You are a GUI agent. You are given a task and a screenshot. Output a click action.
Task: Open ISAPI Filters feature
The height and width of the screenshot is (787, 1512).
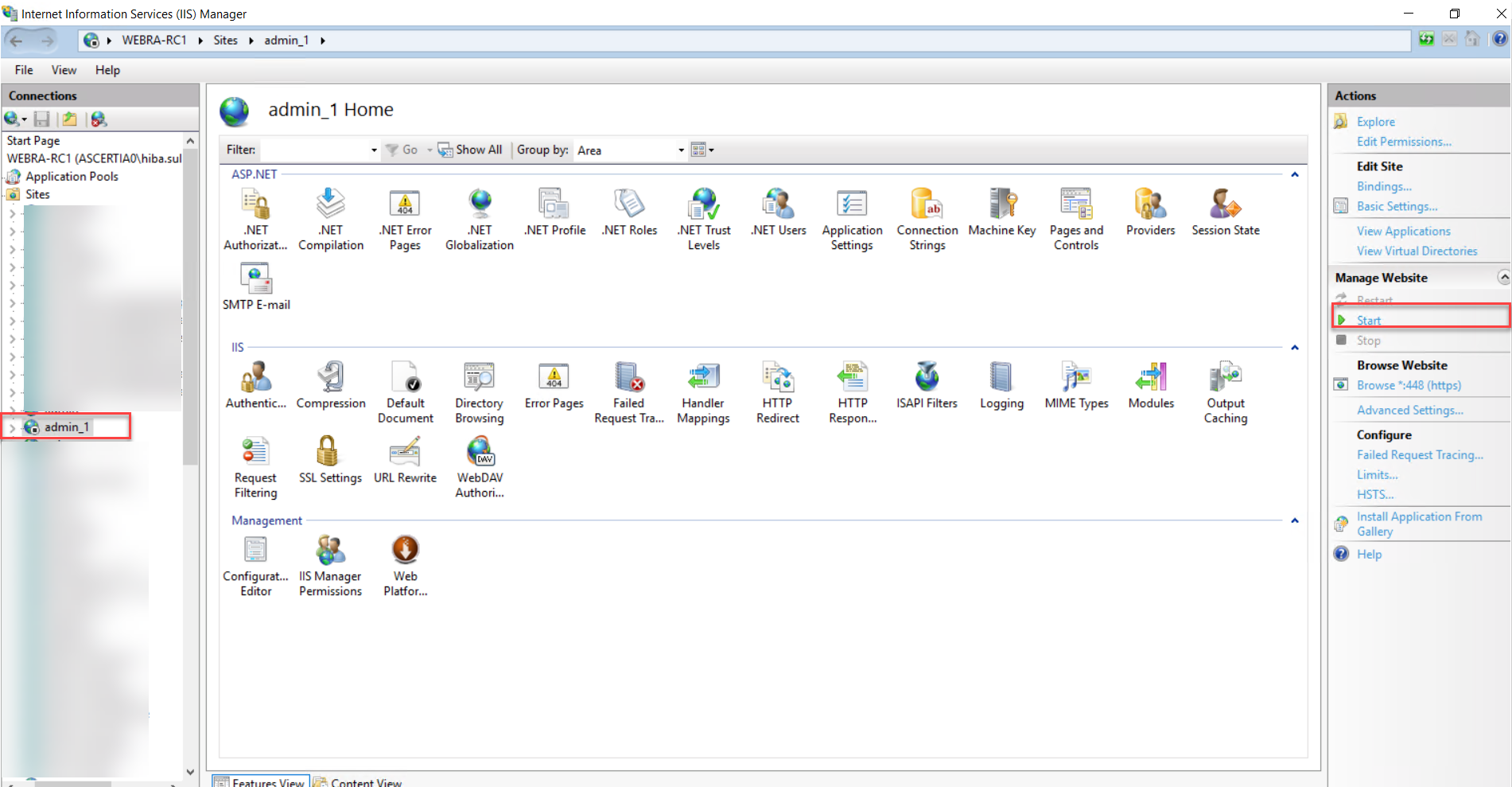coord(927,386)
